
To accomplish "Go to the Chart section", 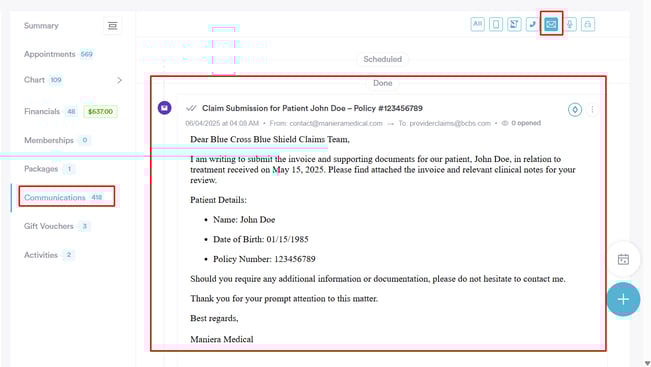I will [34, 80].
